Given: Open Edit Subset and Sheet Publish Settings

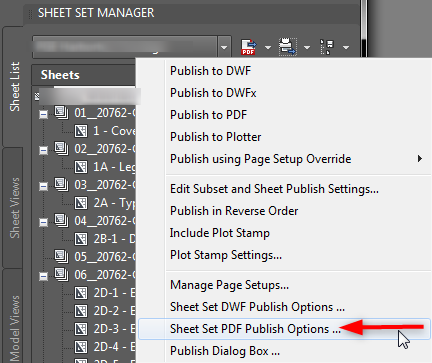Looking at the screenshot, I should point(274,189).
